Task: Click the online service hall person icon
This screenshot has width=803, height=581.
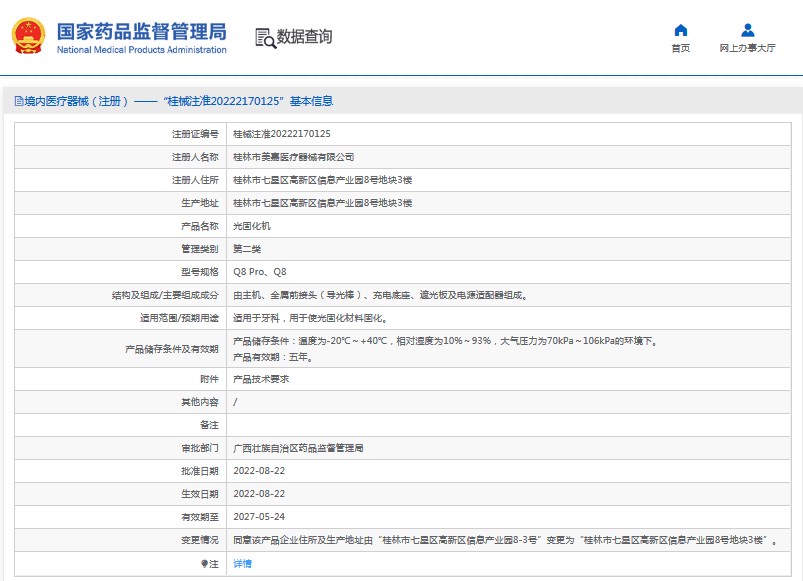Action: coord(747,30)
